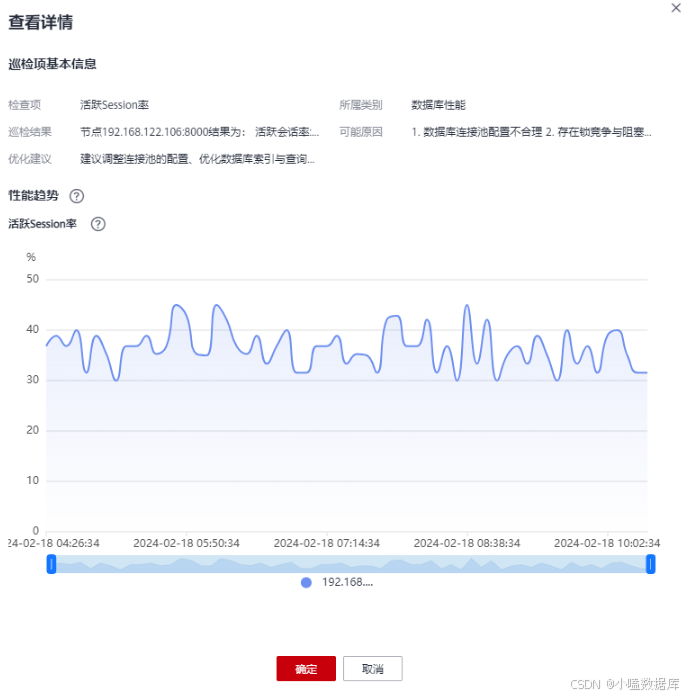Click the truncated 可能原因 value text
687x698 pixels.
(531, 132)
